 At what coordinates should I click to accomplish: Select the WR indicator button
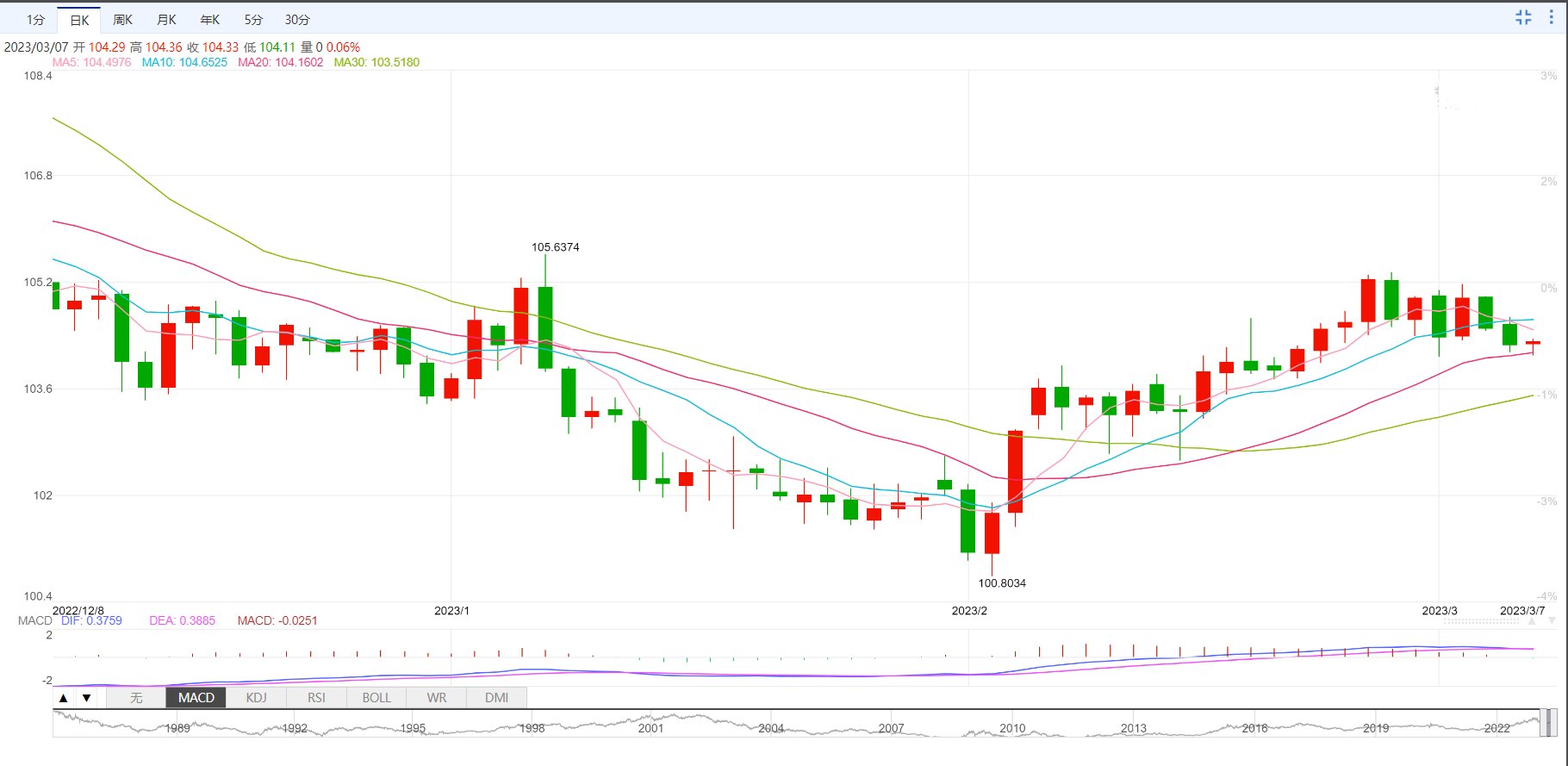pyautogui.click(x=437, y=698)
